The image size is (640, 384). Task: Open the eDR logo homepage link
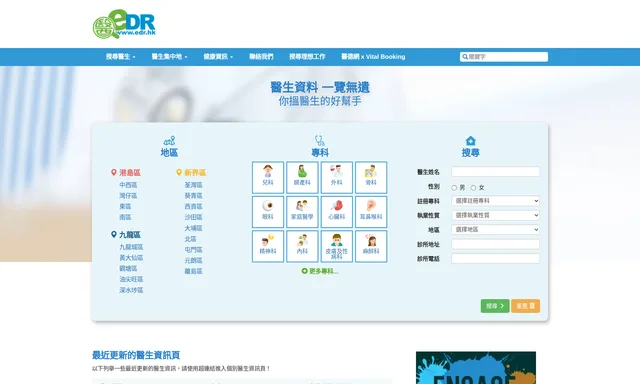(124, 24)
